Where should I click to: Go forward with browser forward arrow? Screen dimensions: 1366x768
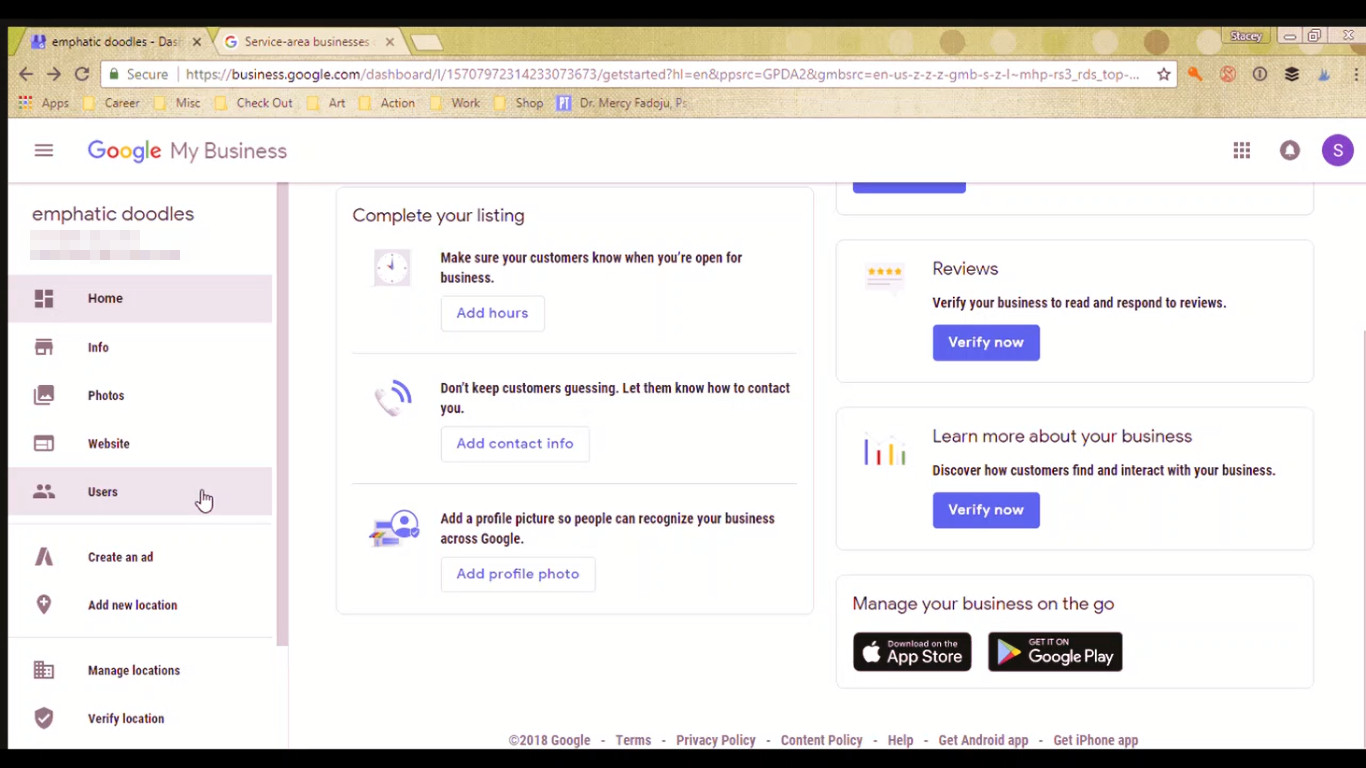pos(55,74)
